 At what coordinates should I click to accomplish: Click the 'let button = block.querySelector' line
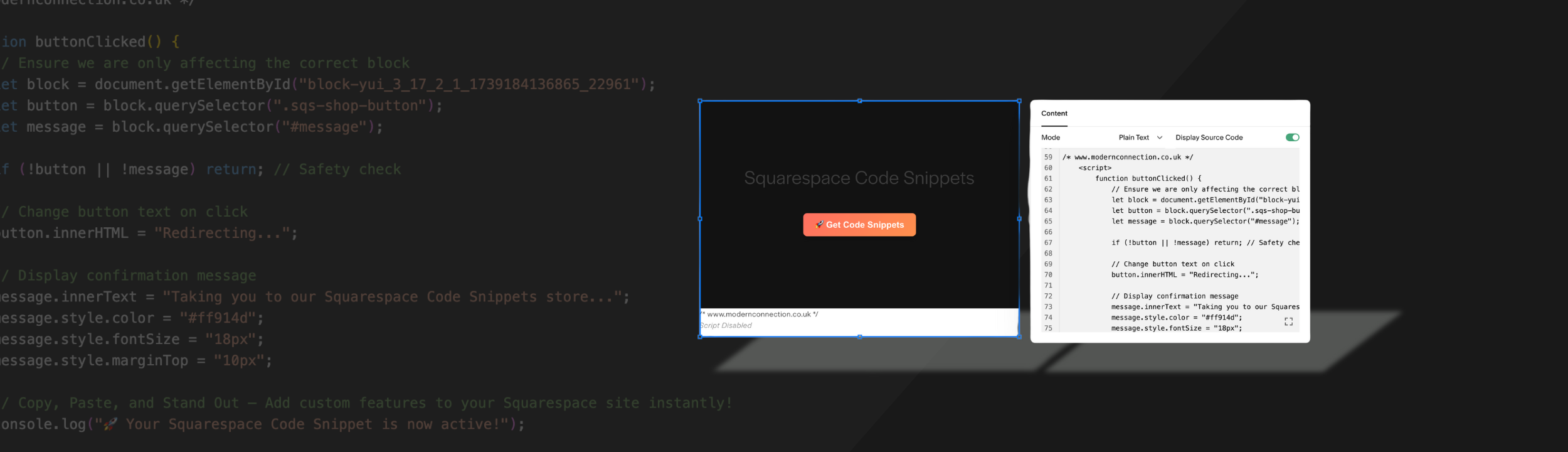pyautogui.click(x=1205, y=210)
